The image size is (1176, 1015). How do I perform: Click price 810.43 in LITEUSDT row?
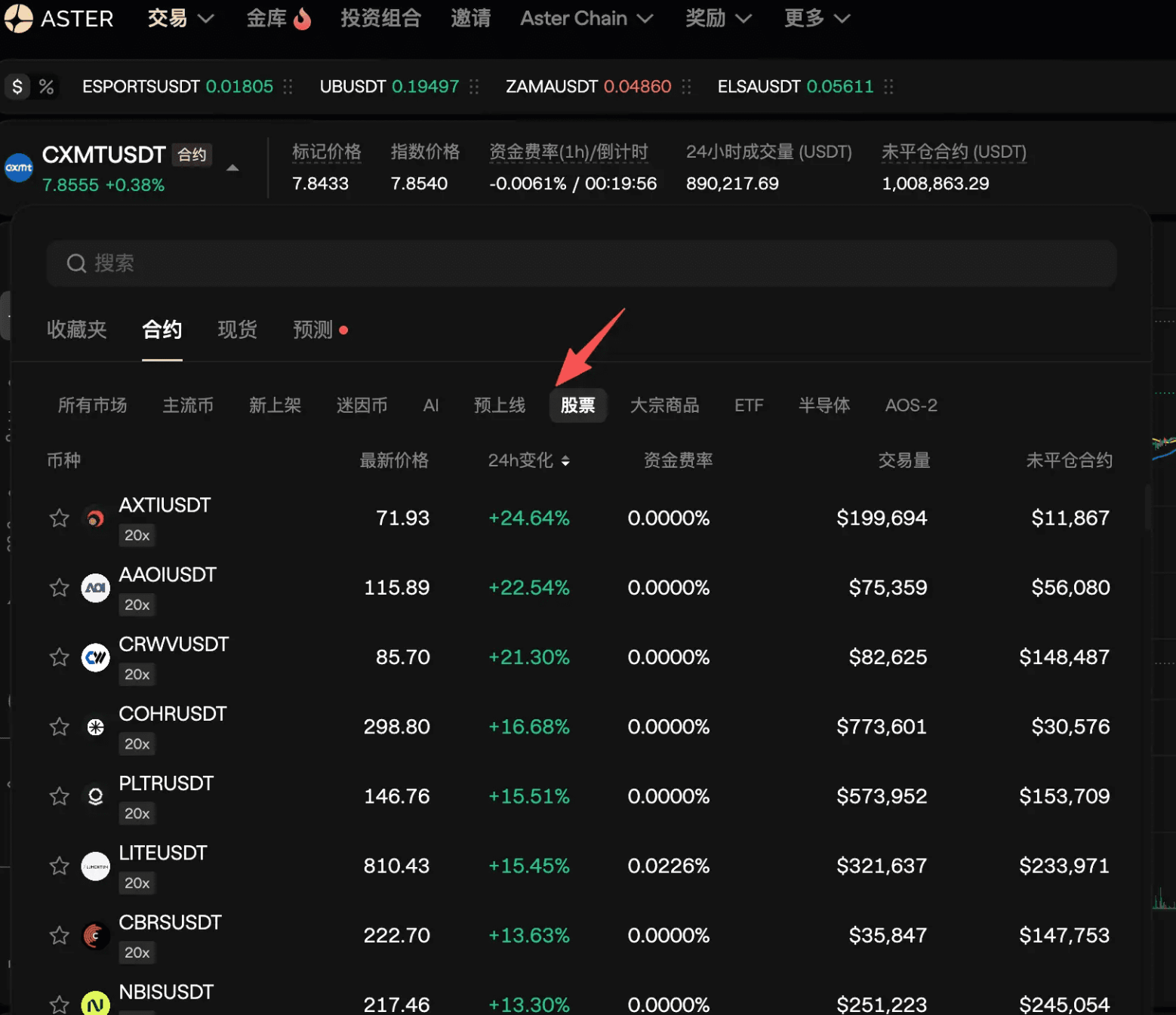[396, 866]
